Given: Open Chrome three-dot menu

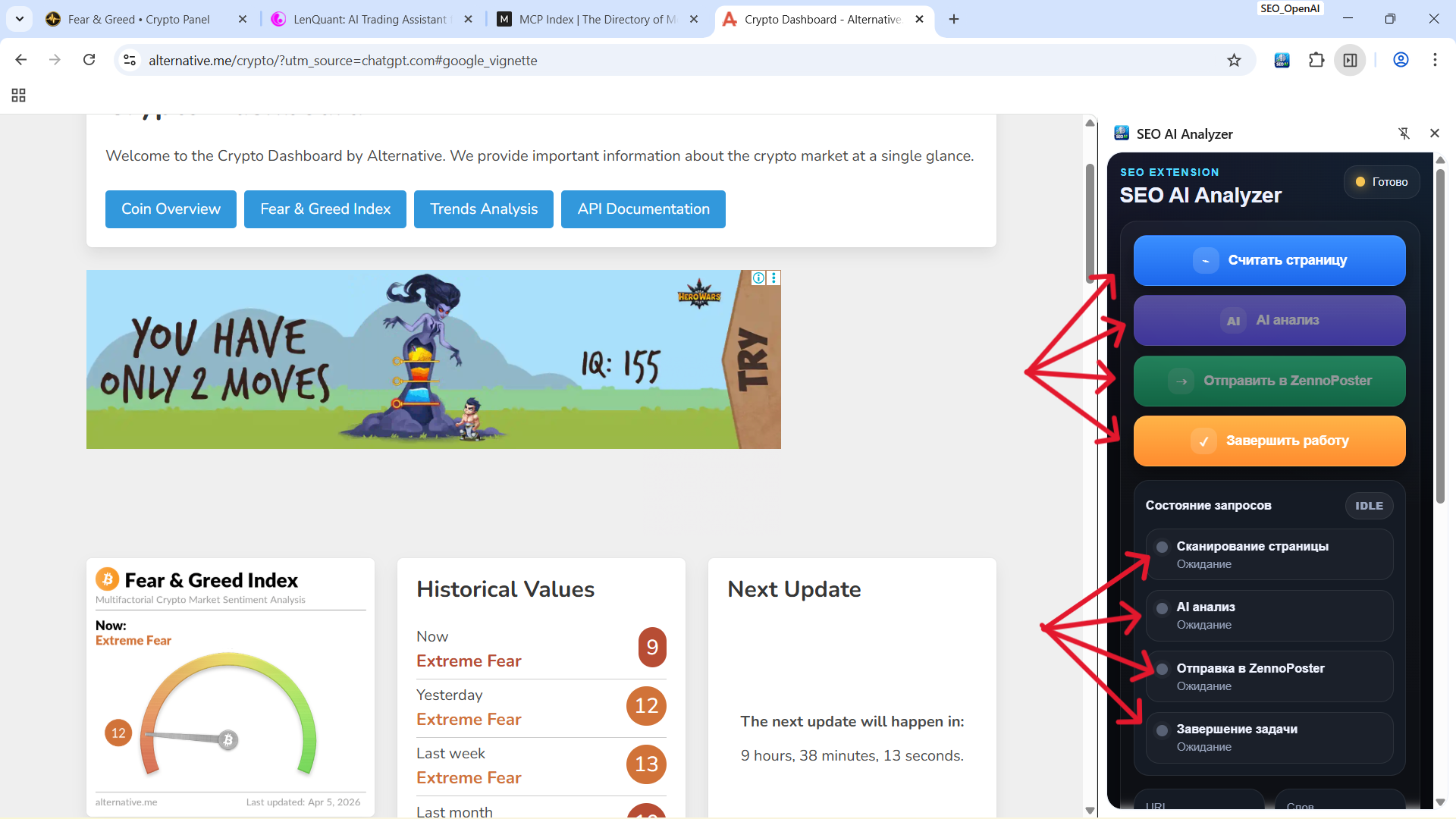Looking at the screenshot, I should [x=1435, y=60].
